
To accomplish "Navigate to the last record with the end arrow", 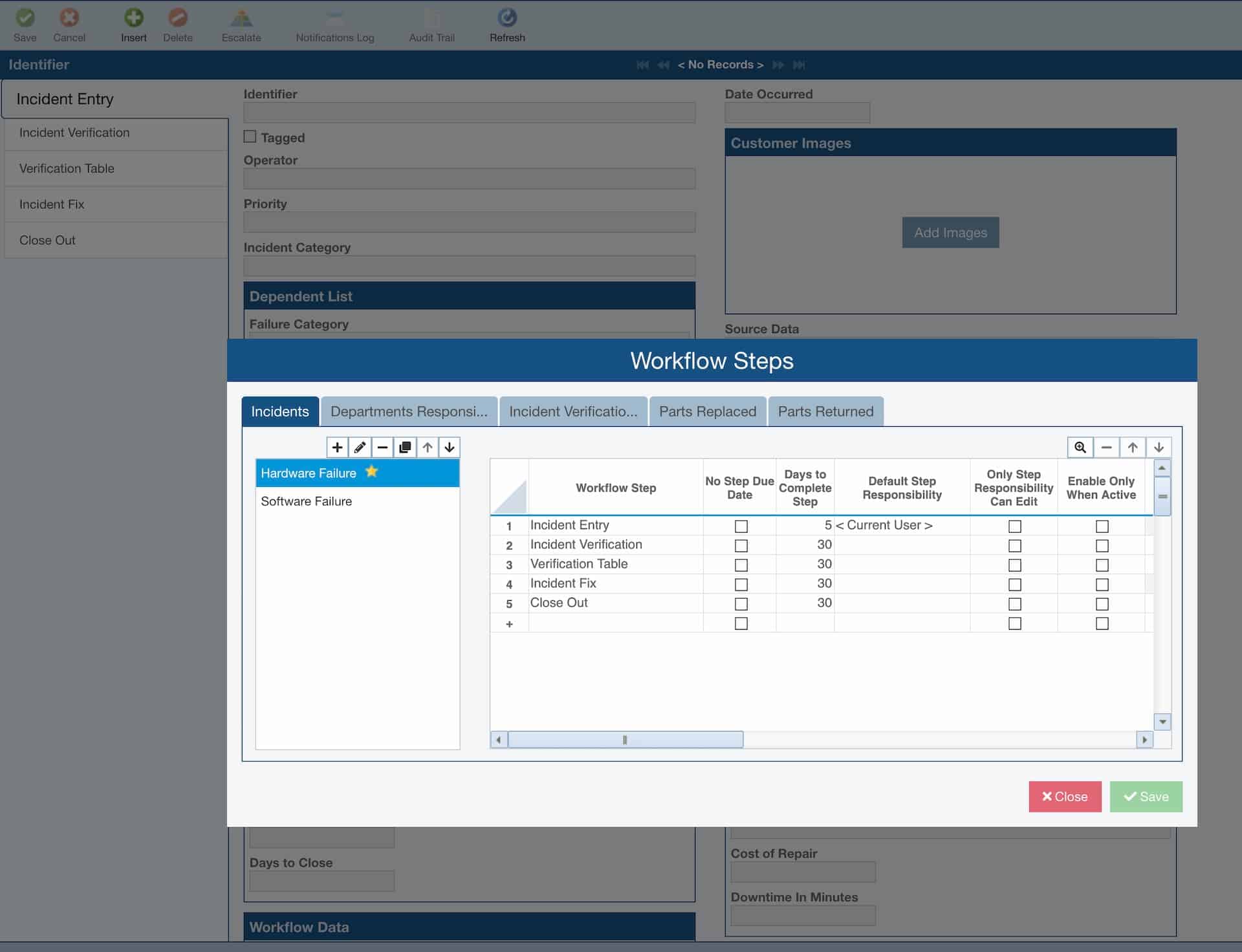I will [800, 65].
